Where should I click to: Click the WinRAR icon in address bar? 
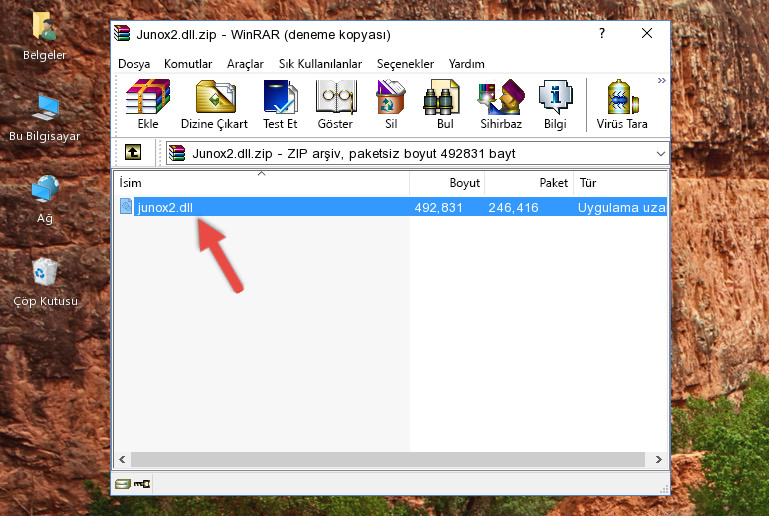click(177, 153)
